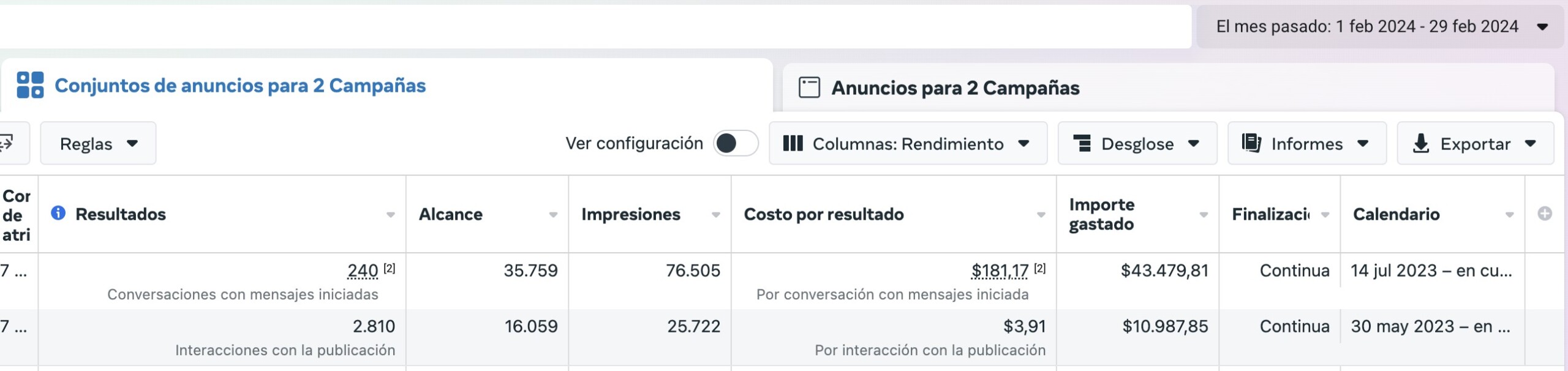1568x371 pixels.
Task: Click the Desglose breakdown icon
Action: click(x=1082, y=144)
